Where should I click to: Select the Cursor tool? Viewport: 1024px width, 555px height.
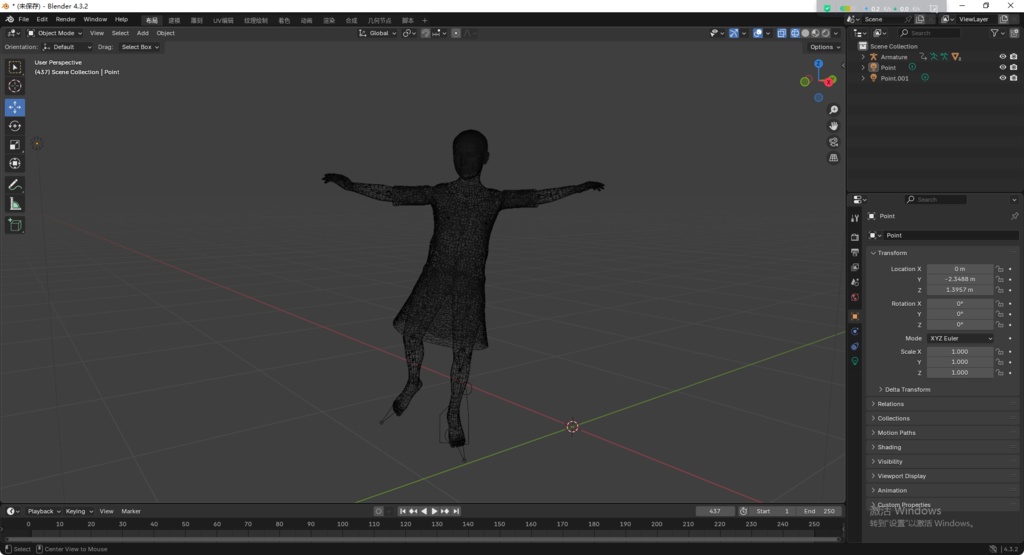15,86
